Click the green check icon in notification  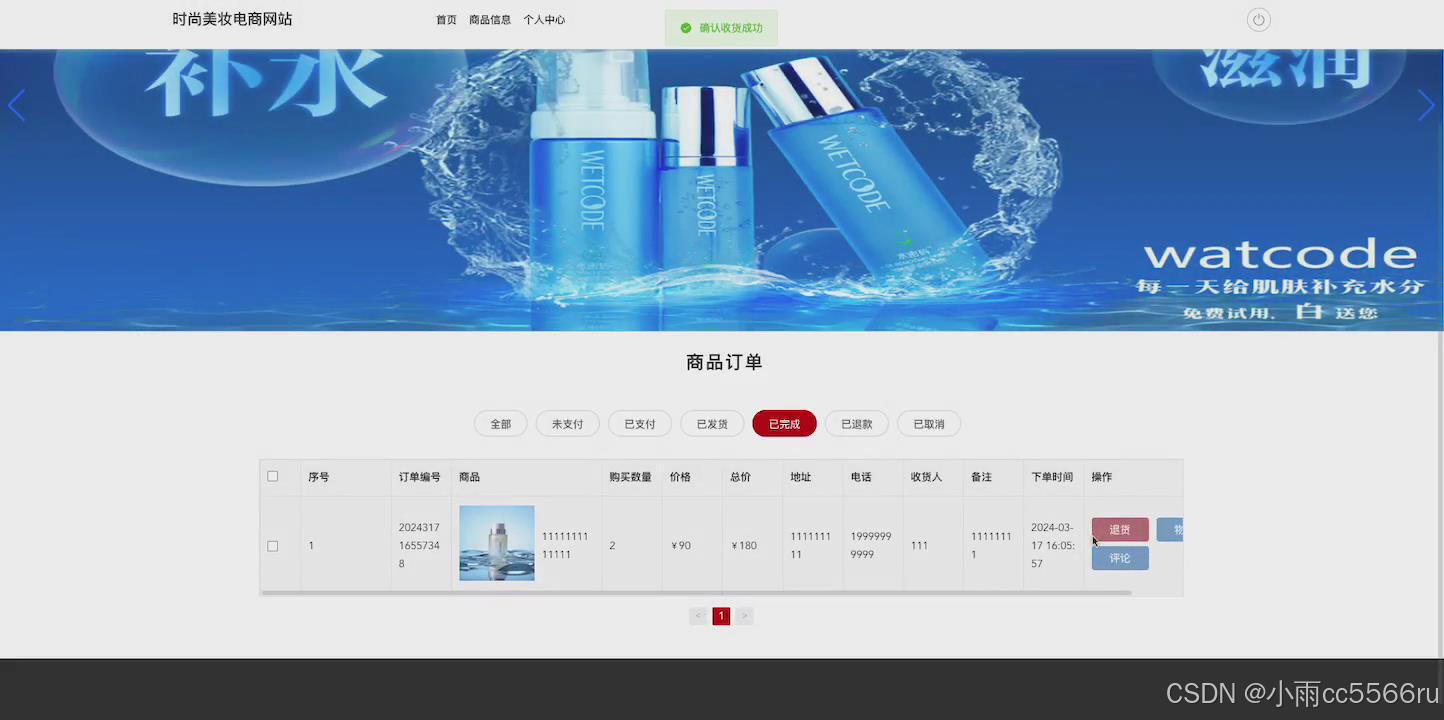(686, 28)
